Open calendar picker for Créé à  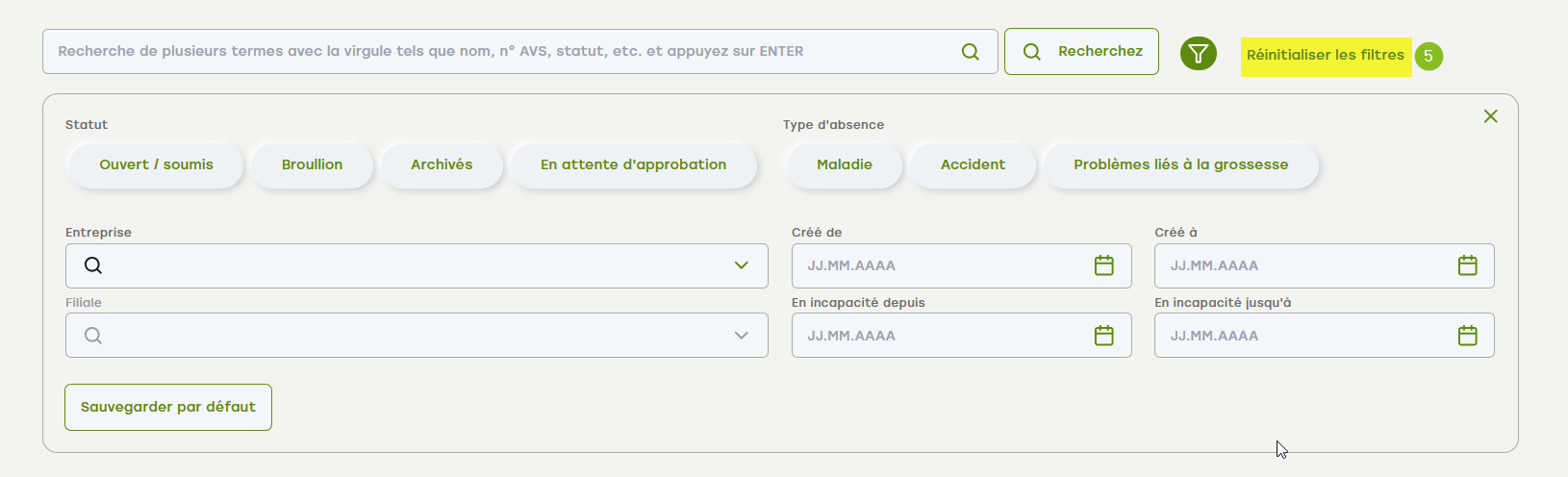pyautogui.click(x=1467, y=265)
